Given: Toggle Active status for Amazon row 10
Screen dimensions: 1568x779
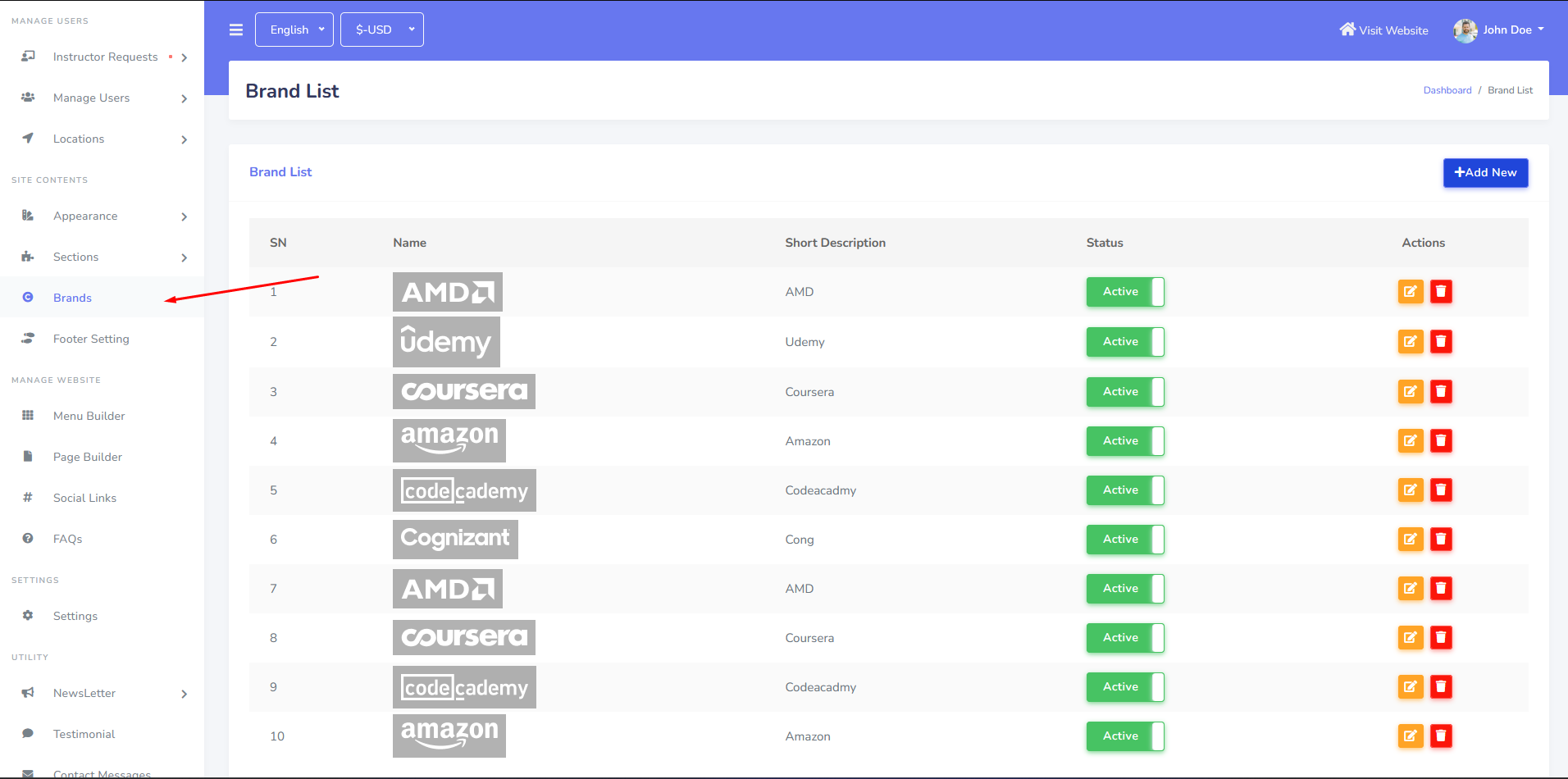Looking at the screenshot, I should [1125, 736].
